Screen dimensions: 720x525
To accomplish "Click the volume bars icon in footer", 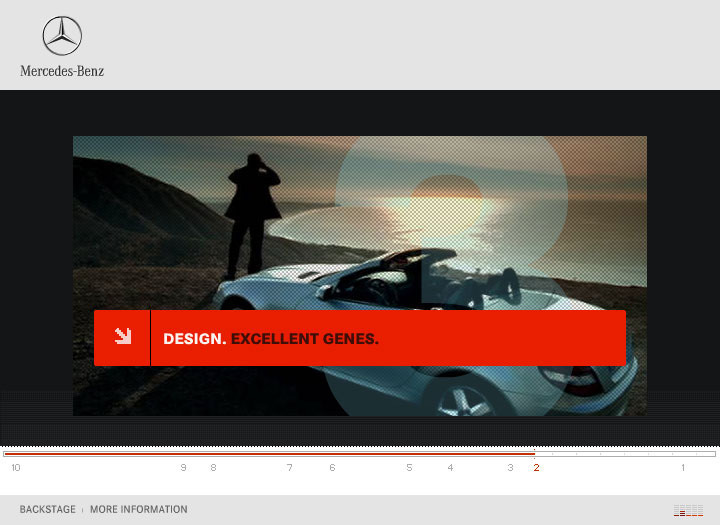I will coord(687,511).
